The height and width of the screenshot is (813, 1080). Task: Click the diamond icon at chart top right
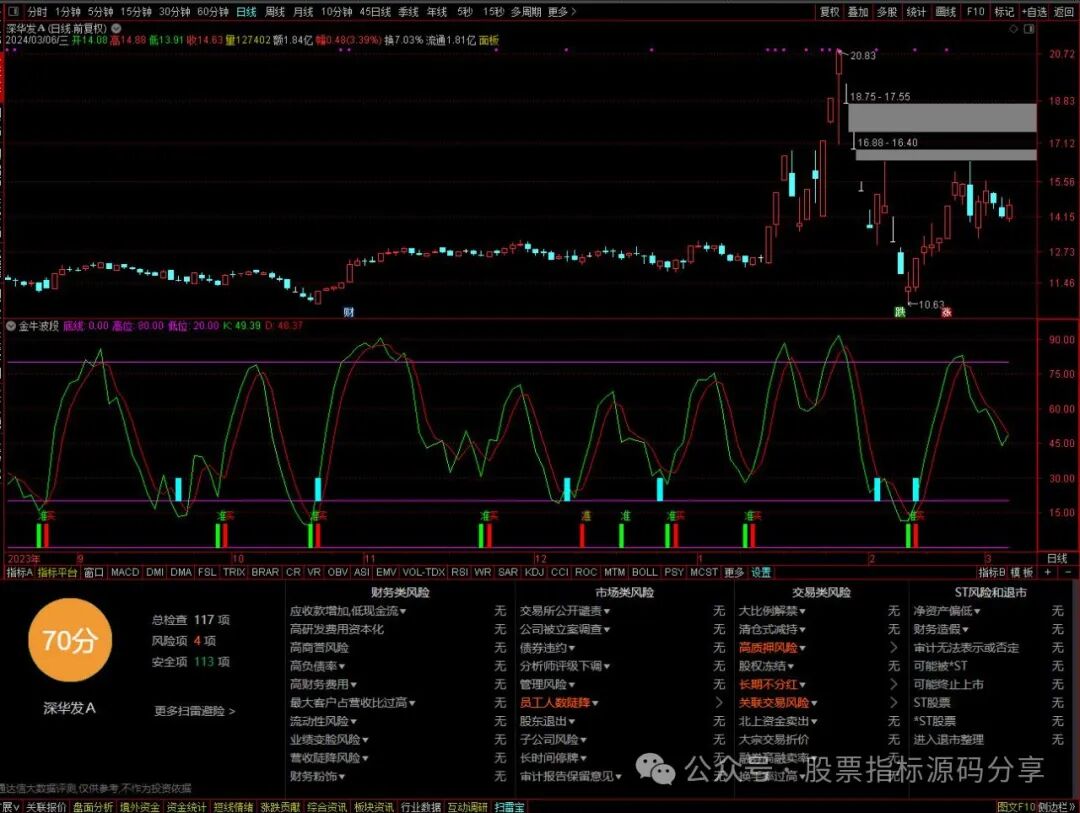(x=1013, y=29)
